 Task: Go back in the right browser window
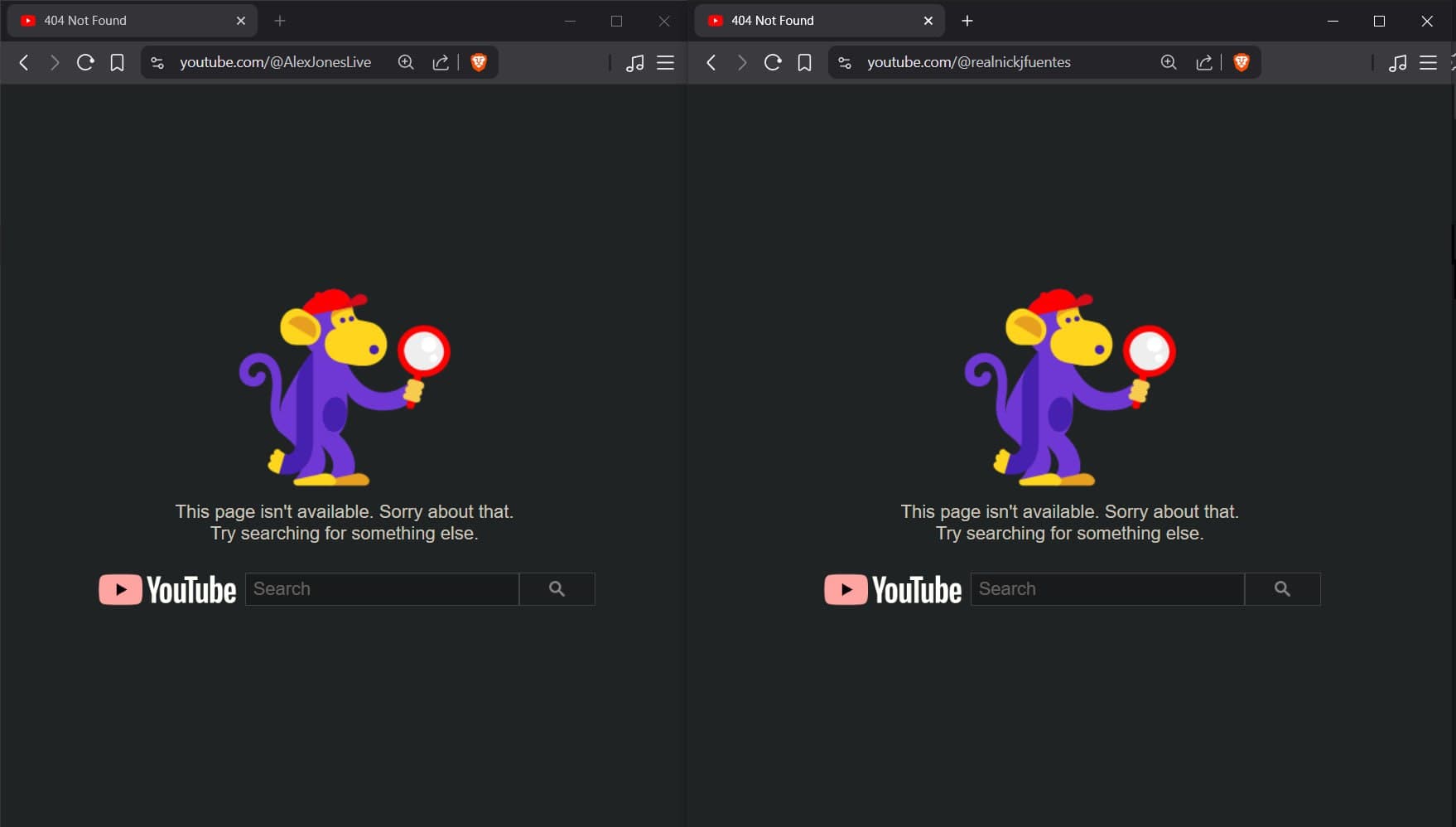[711, 62]
